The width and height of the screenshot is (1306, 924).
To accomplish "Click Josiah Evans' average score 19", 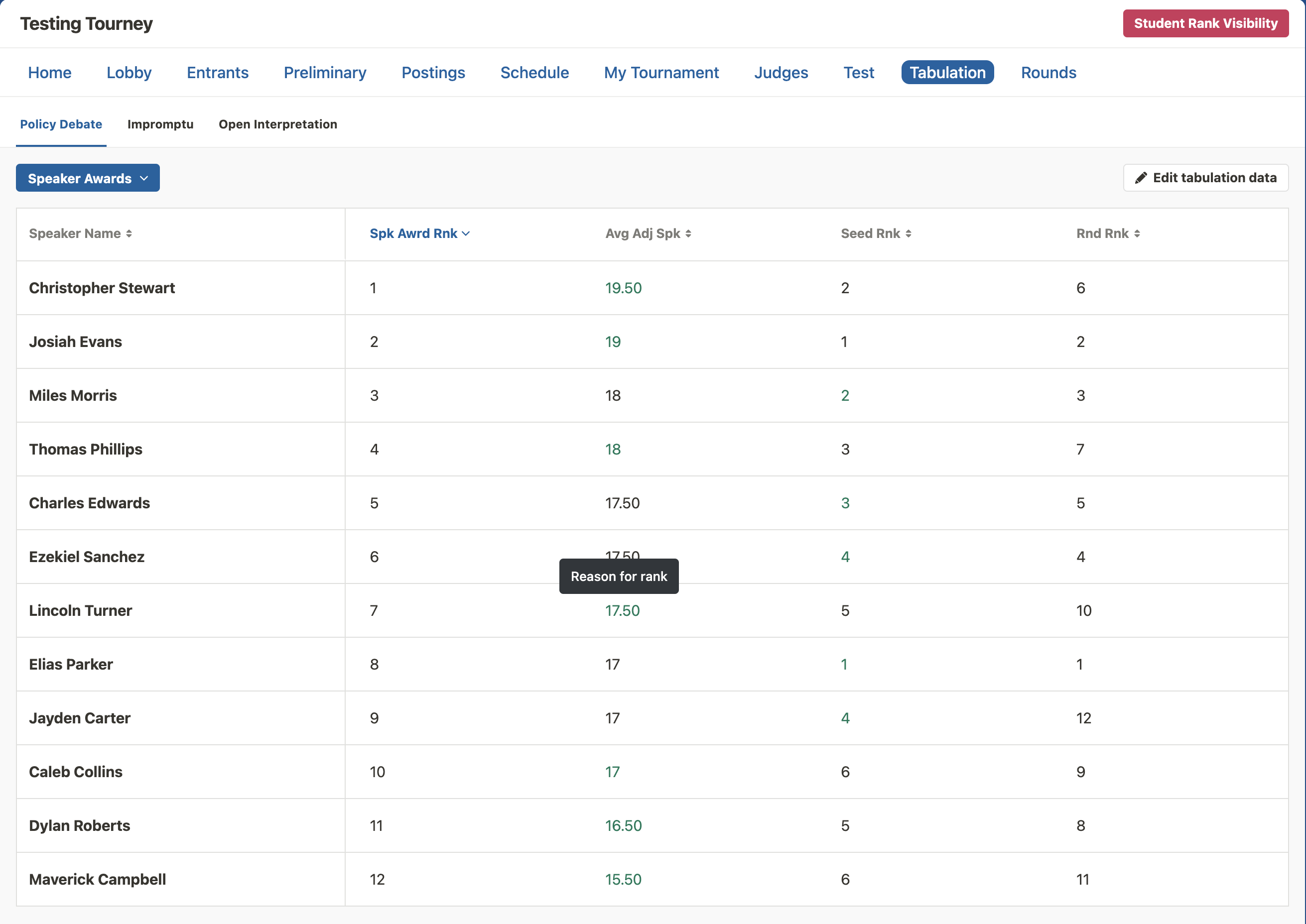I will (x=613, y=342).
